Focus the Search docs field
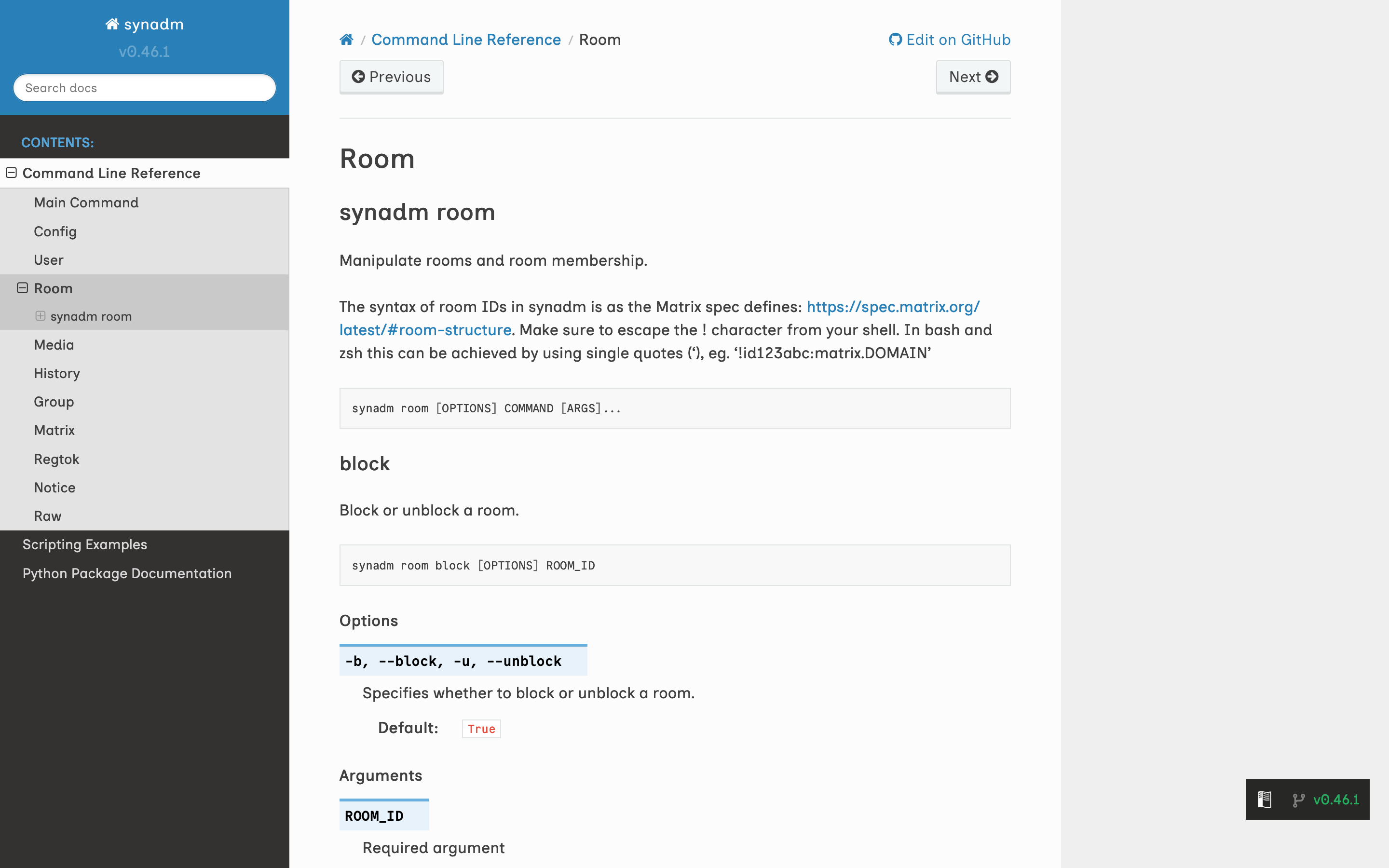Screen dimensions: 1389x868 click(145, 88)
